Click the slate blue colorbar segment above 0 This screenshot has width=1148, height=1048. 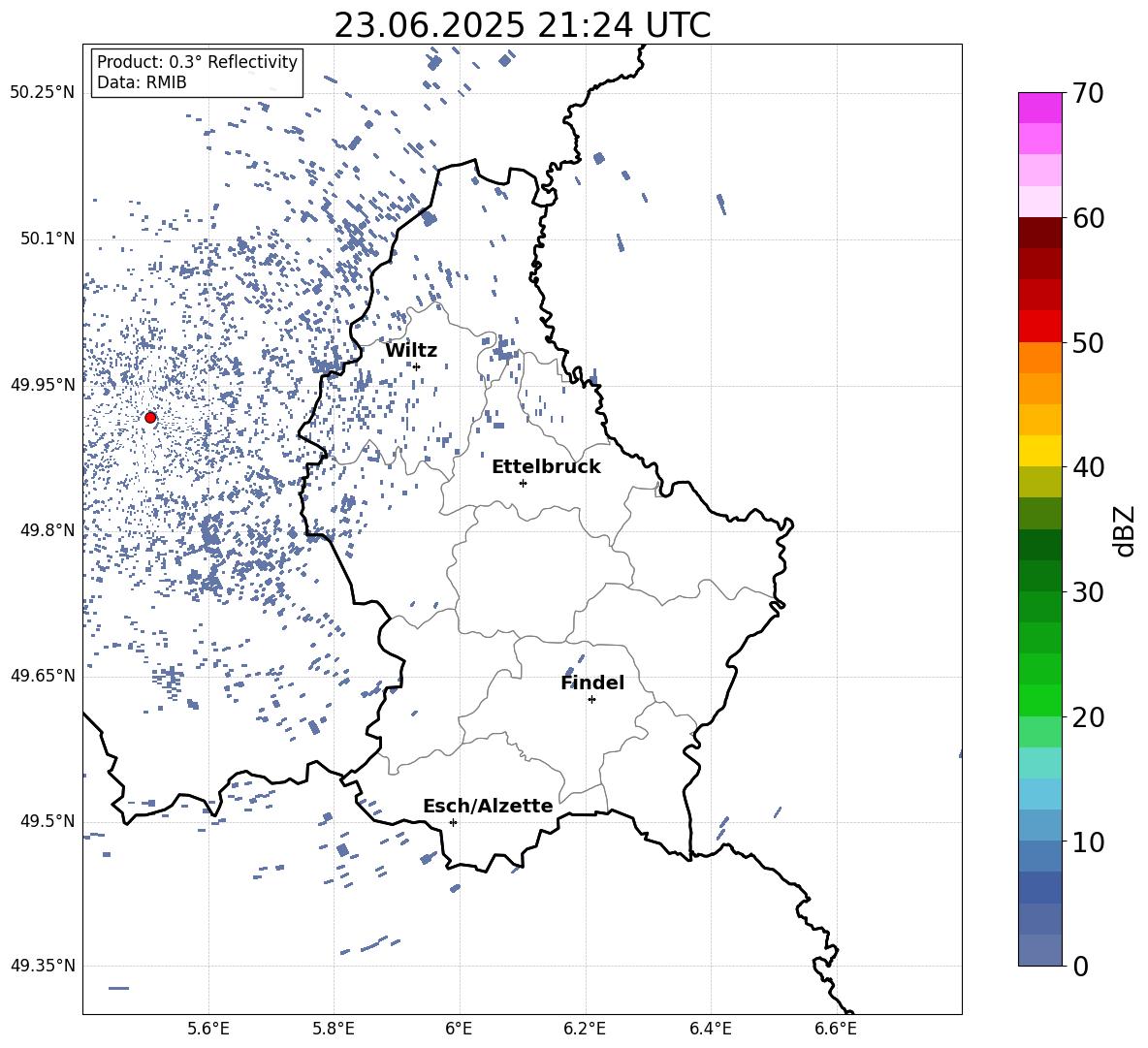click(x=1039, y=950)
